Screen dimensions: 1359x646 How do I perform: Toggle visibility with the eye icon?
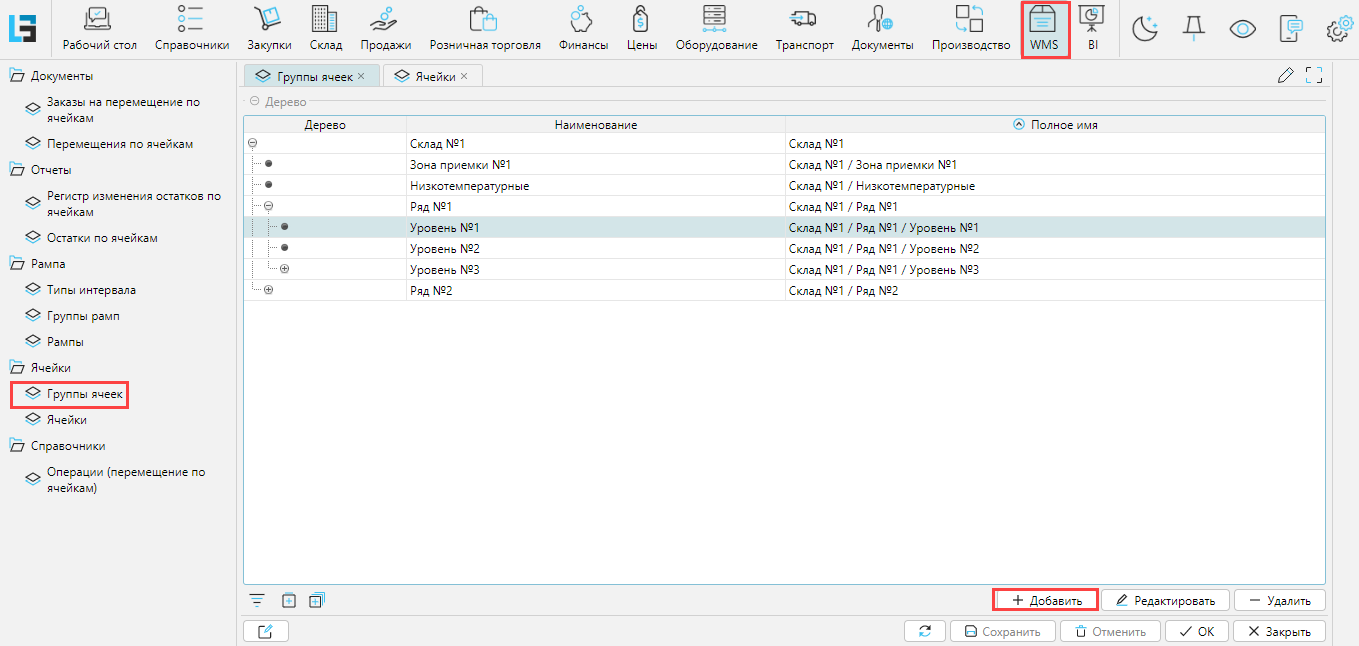point(1242,30)
